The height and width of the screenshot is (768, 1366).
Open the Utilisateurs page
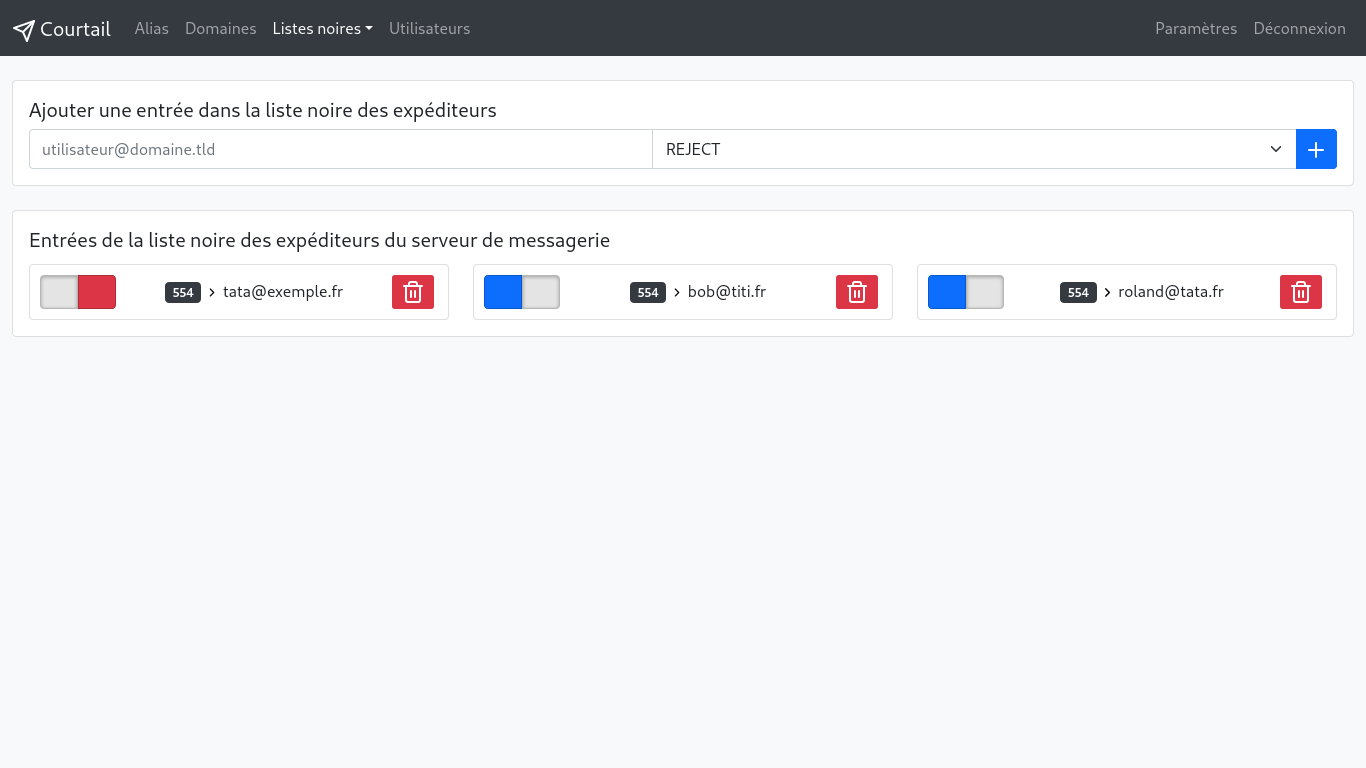[430, 29]
